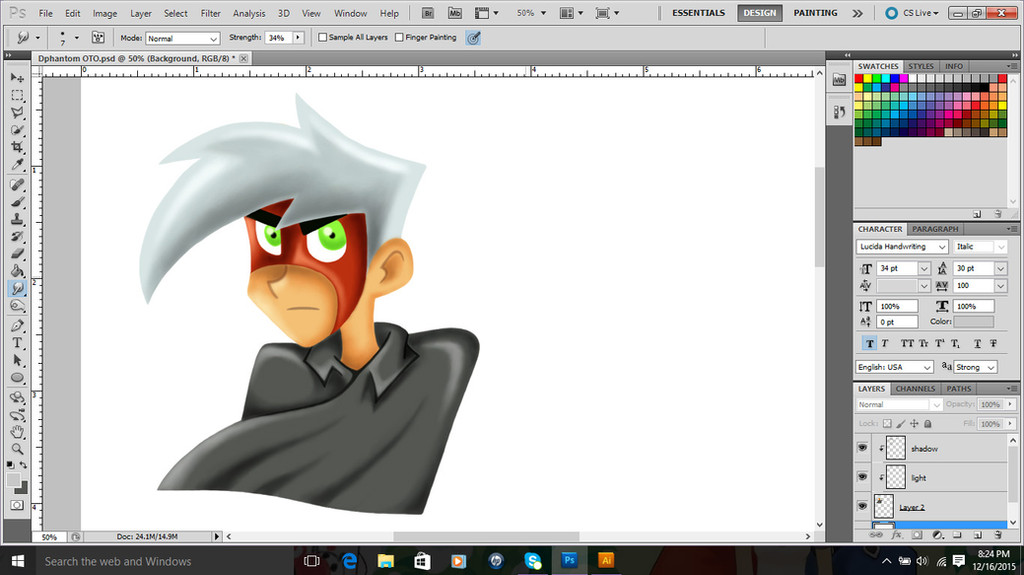Hide Layer 2 visibility eye
Viewport: 1024px width, 575px height.
click(862, 506)
